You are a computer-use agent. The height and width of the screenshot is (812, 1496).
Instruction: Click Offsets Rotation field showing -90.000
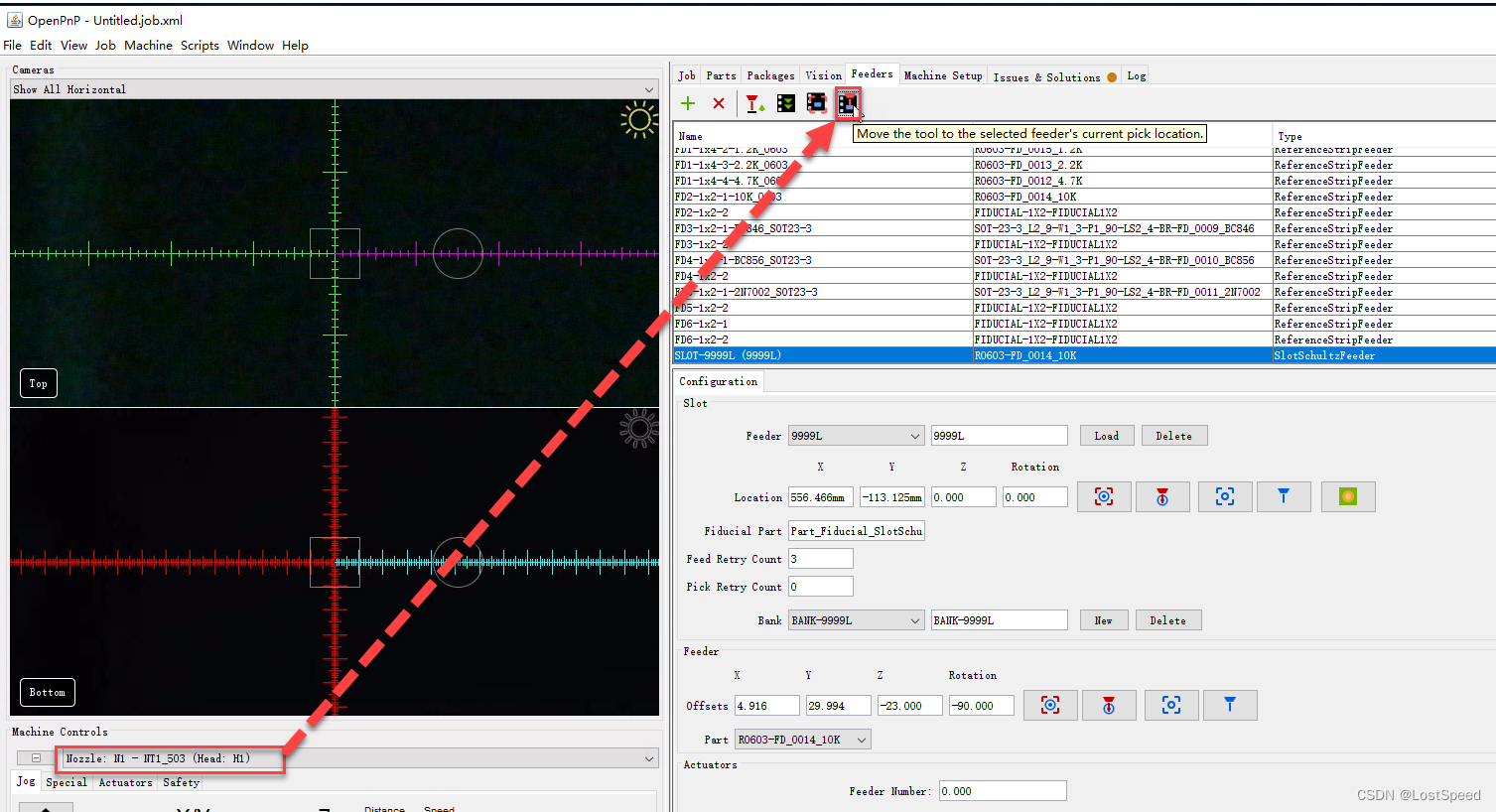point(982,706)
